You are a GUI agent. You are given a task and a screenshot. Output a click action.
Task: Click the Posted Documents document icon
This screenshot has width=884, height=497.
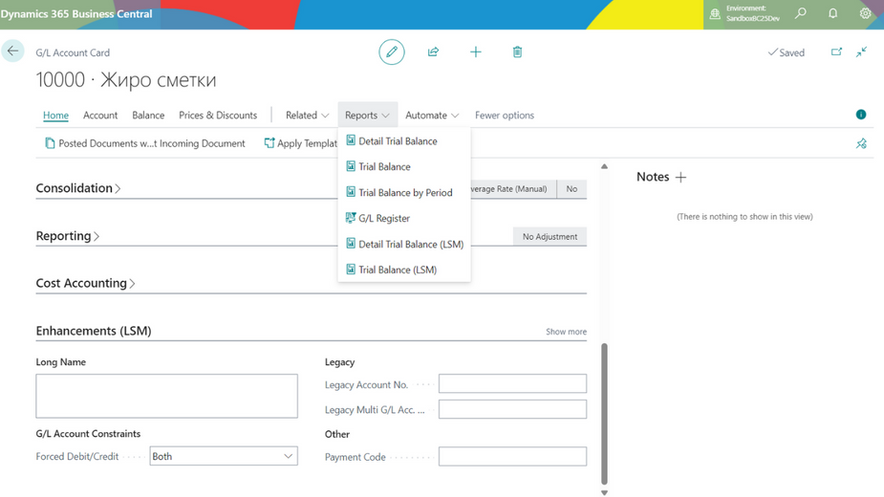[50, 143]
